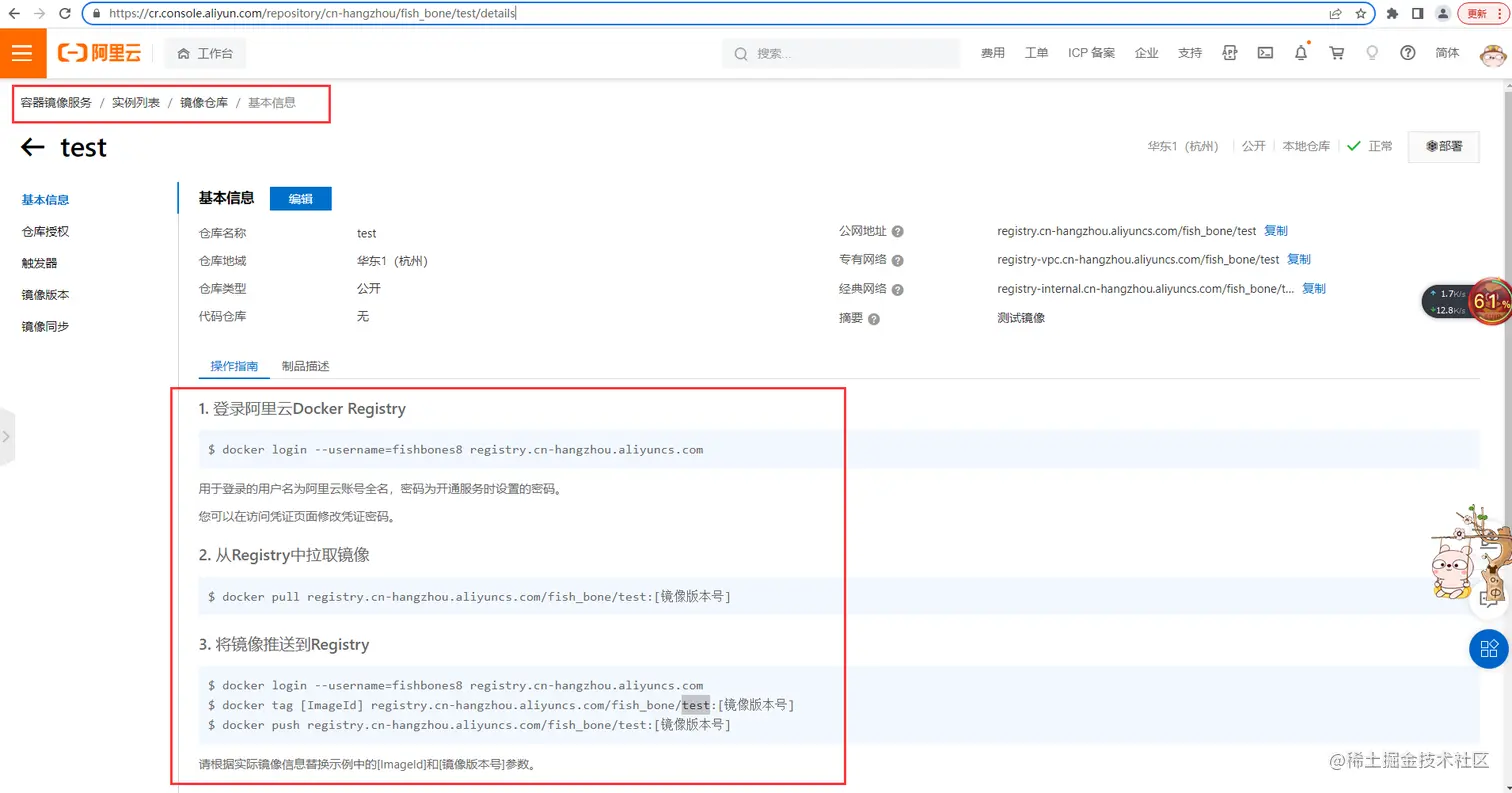The image size is (1512, 793).
Task: Open the shopping cart
Action: tap(1336, 53)
